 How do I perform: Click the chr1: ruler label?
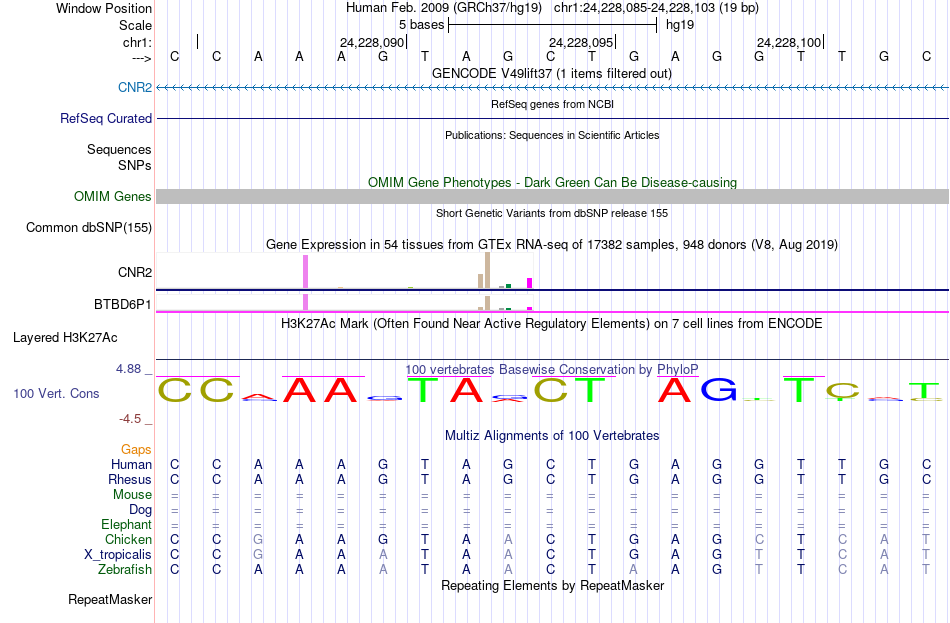[137, 42]
